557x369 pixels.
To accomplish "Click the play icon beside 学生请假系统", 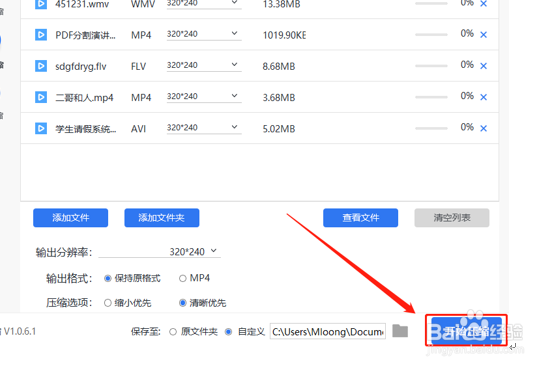I will click(41, 128).
